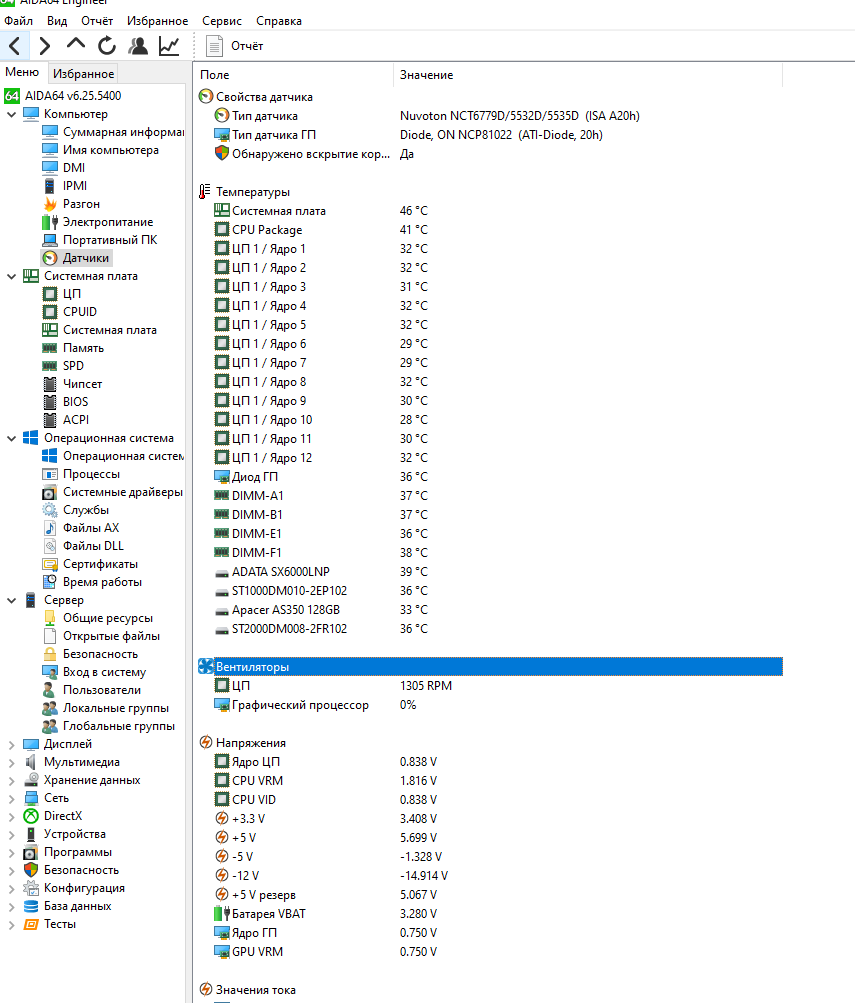Screen dimensions: 855x1003
Task: Open the ACPI item
Action: pos(66,420)
